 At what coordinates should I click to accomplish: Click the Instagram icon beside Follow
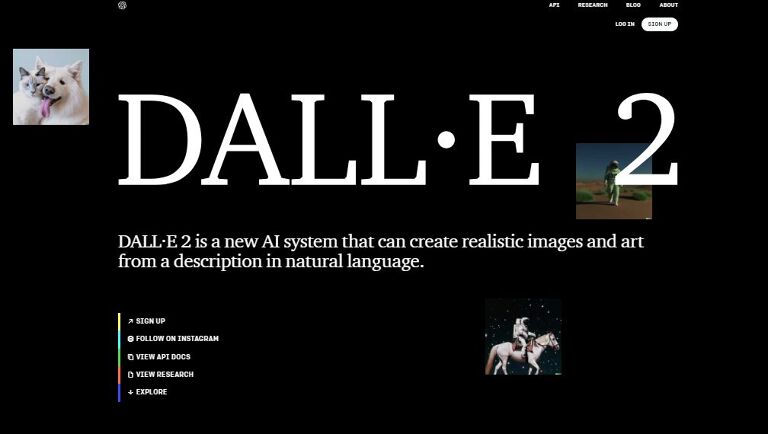pos(130,338)
